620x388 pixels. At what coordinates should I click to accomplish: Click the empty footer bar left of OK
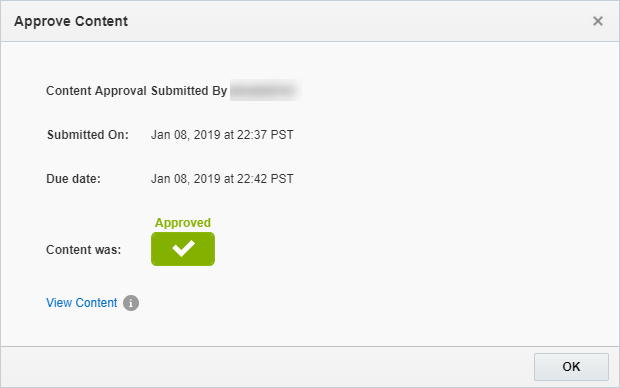267,367
